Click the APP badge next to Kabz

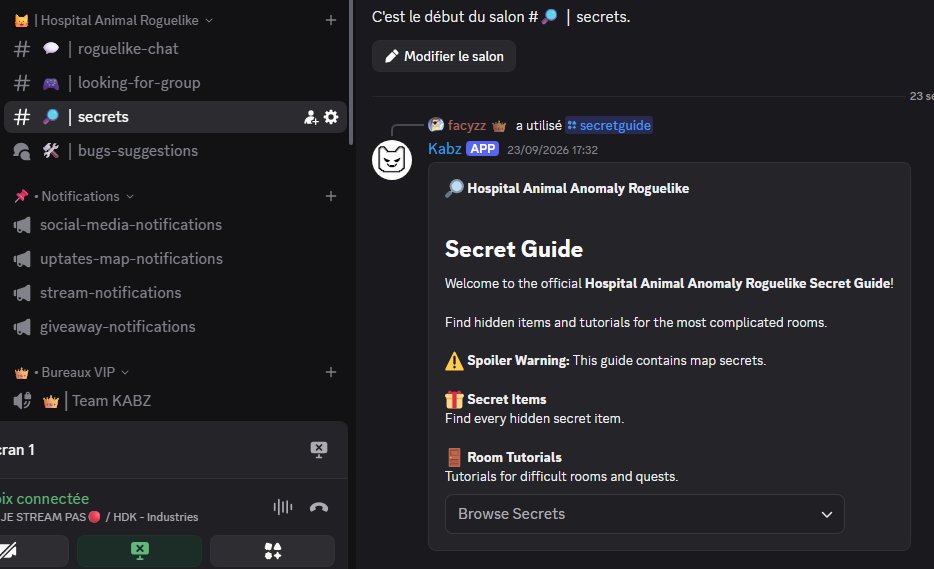pos(482,149)
